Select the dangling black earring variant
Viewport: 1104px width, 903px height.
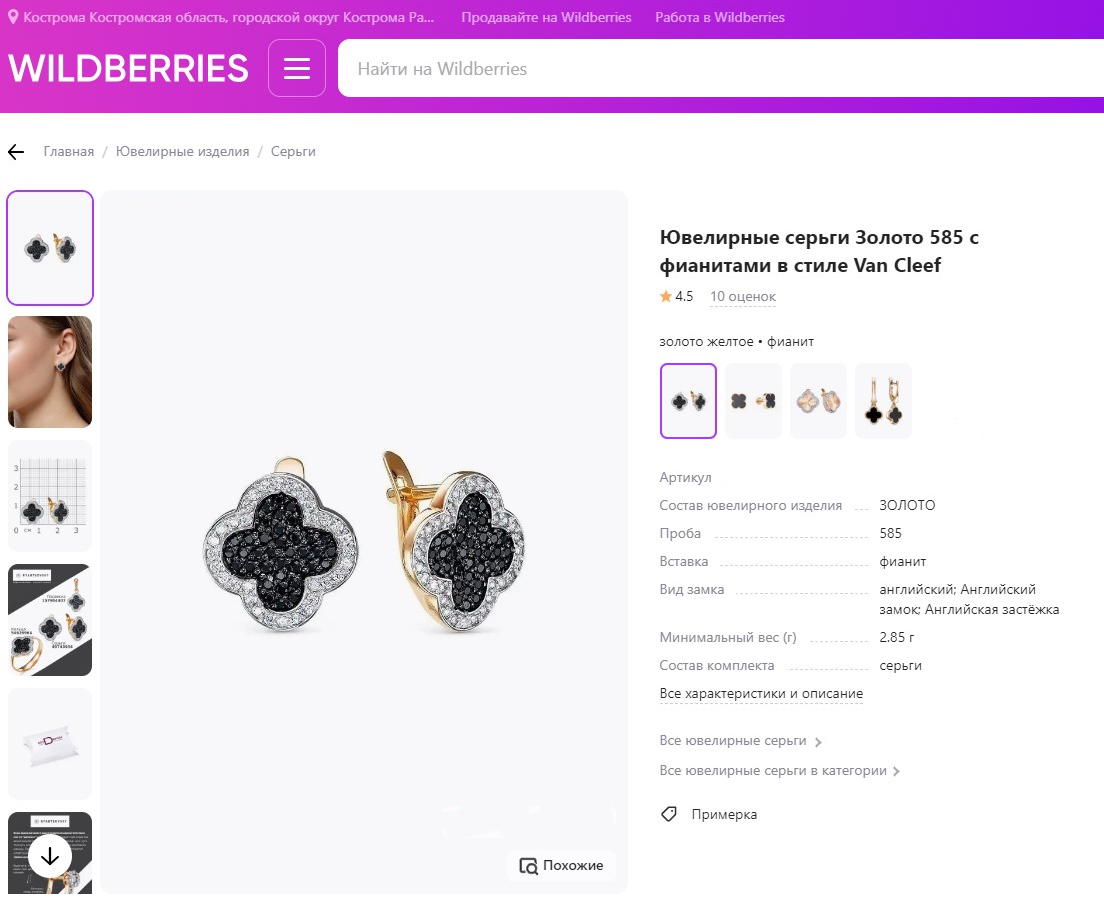click(883, 401)
